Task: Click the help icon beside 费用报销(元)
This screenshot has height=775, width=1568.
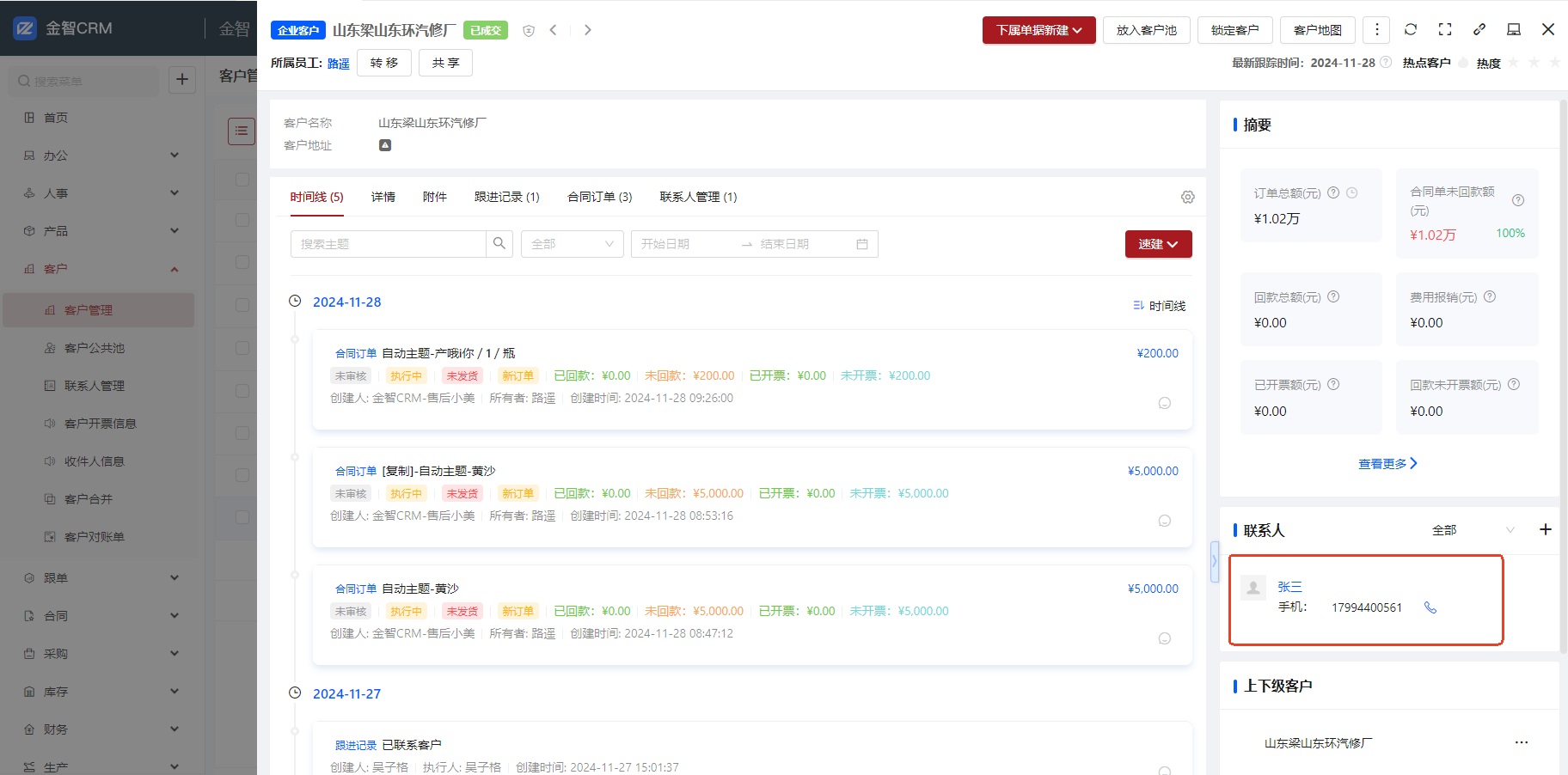Action: click(x=1490, y=296)
